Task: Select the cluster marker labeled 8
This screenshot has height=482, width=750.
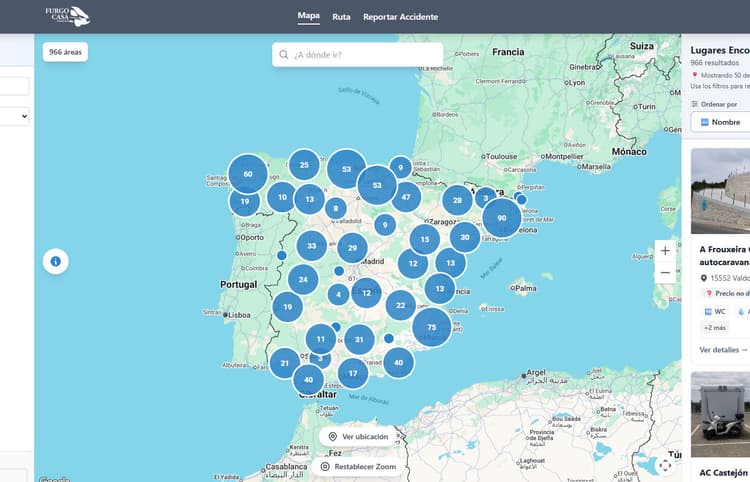Action: point(336,208)
